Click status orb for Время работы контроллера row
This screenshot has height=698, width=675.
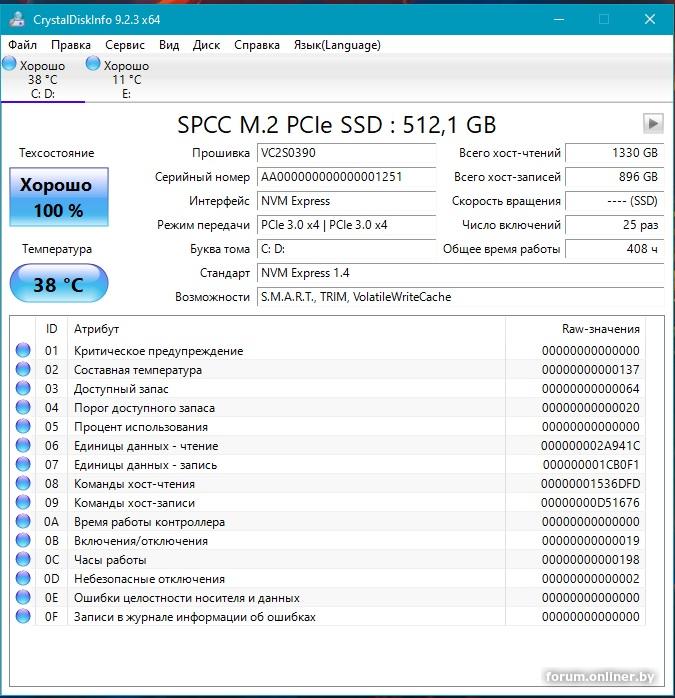23,521
